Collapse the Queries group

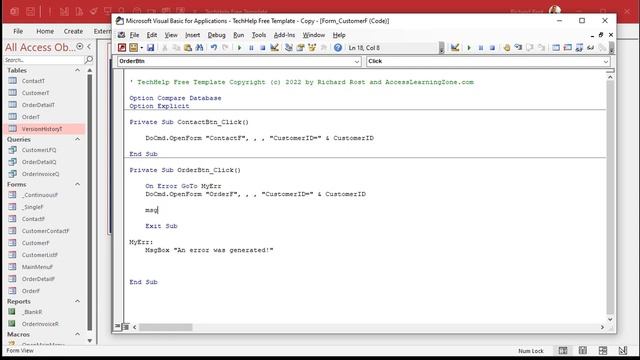(77, 139)
